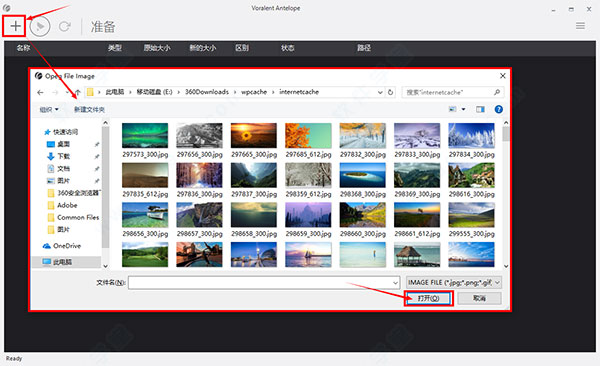Open the filename combo box dropdown
Image resolution: width=600 pixels, height=366 pixels.
pos(395,283)
